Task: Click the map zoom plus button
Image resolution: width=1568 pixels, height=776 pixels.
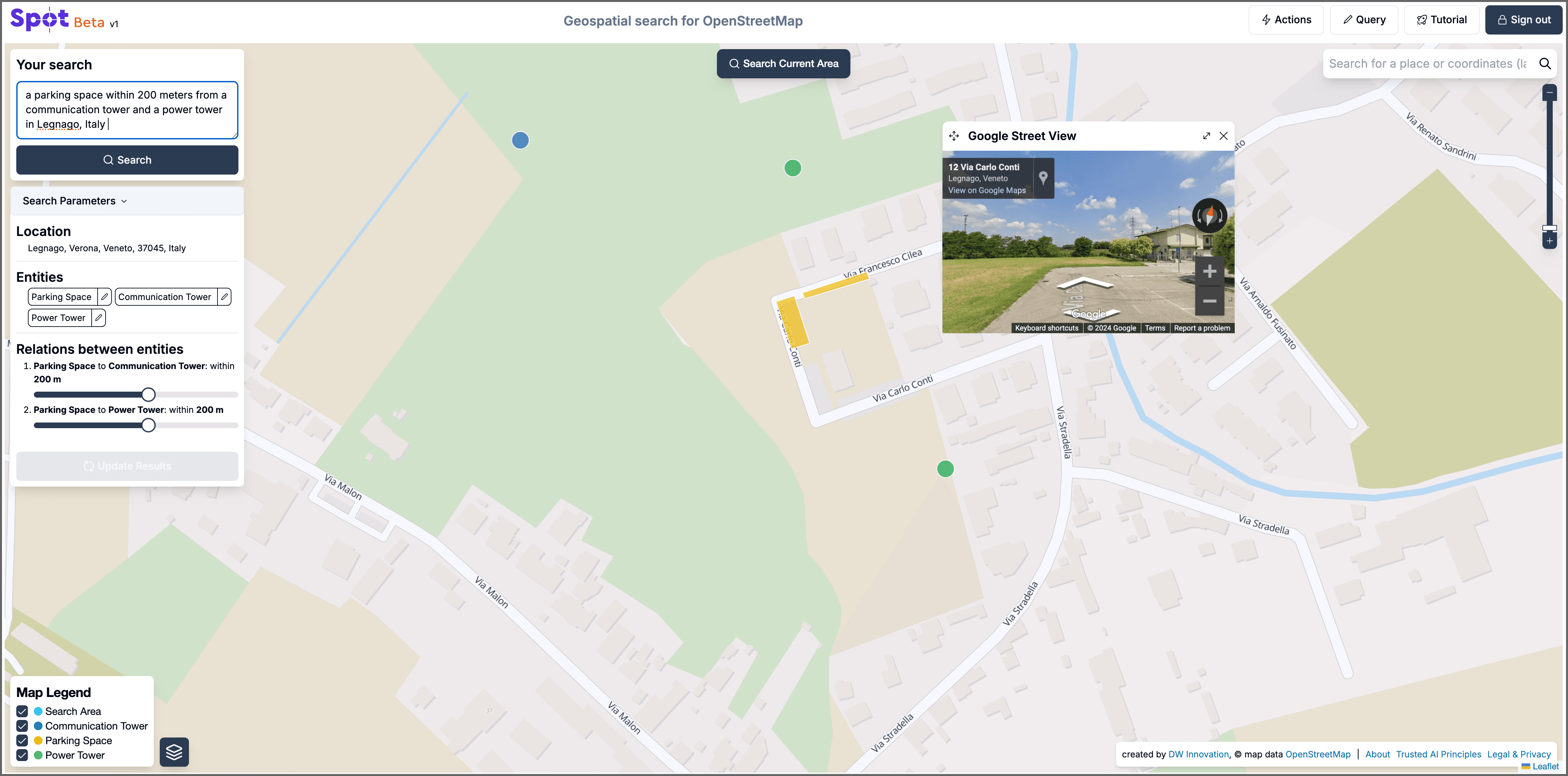Action: (x=1549, y=241)
